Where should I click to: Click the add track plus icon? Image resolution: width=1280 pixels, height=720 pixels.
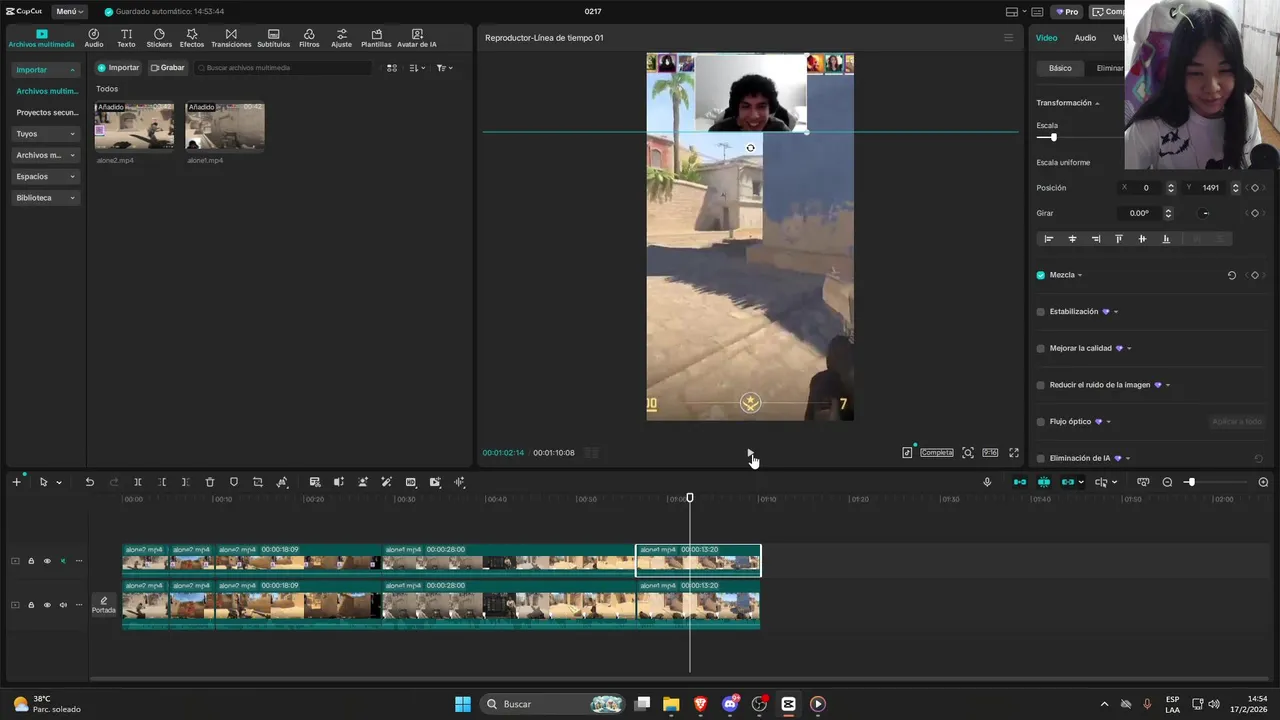coord(16,482)
